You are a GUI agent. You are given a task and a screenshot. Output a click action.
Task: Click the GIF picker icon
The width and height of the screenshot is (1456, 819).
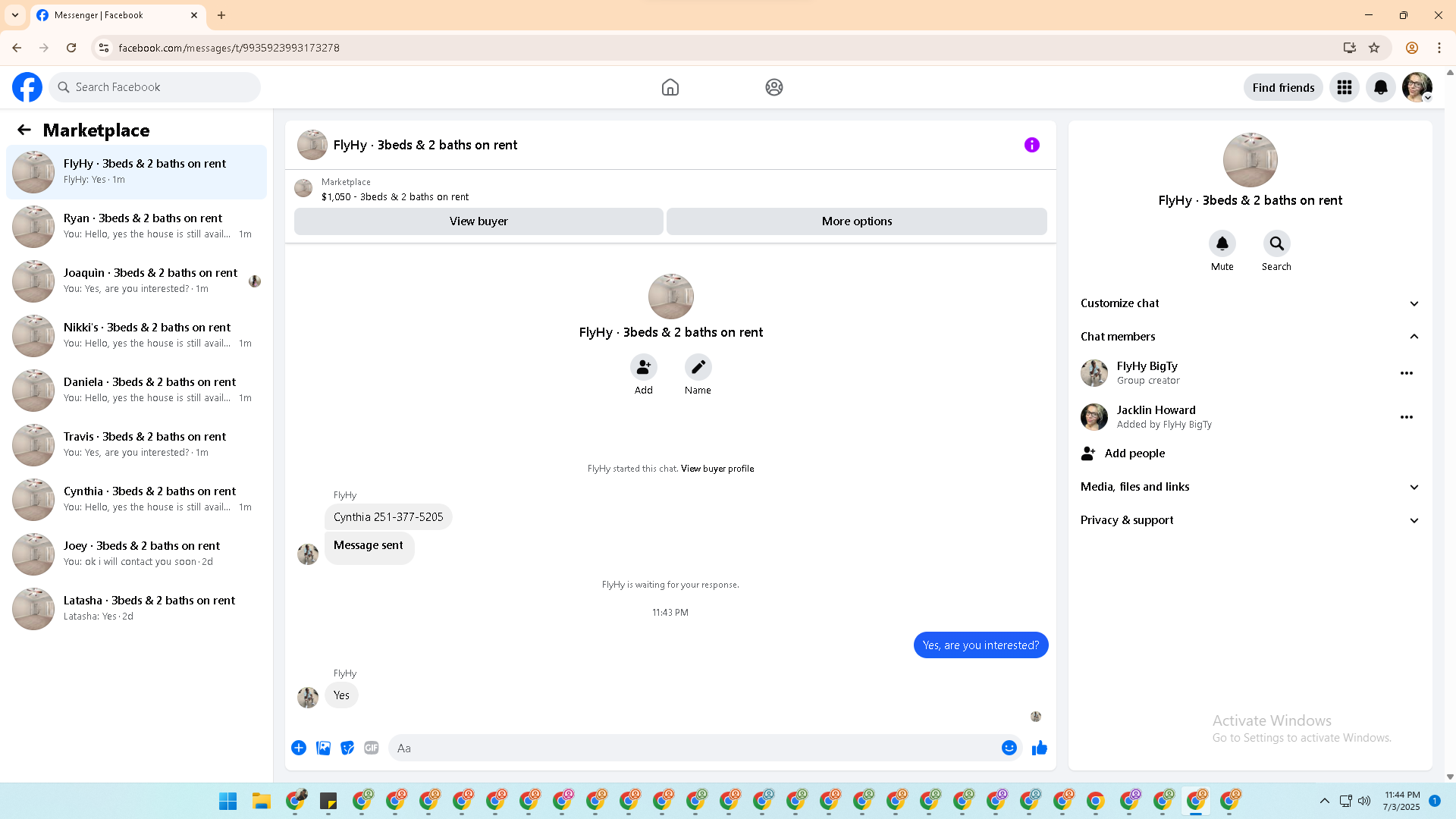coord(371,748)
